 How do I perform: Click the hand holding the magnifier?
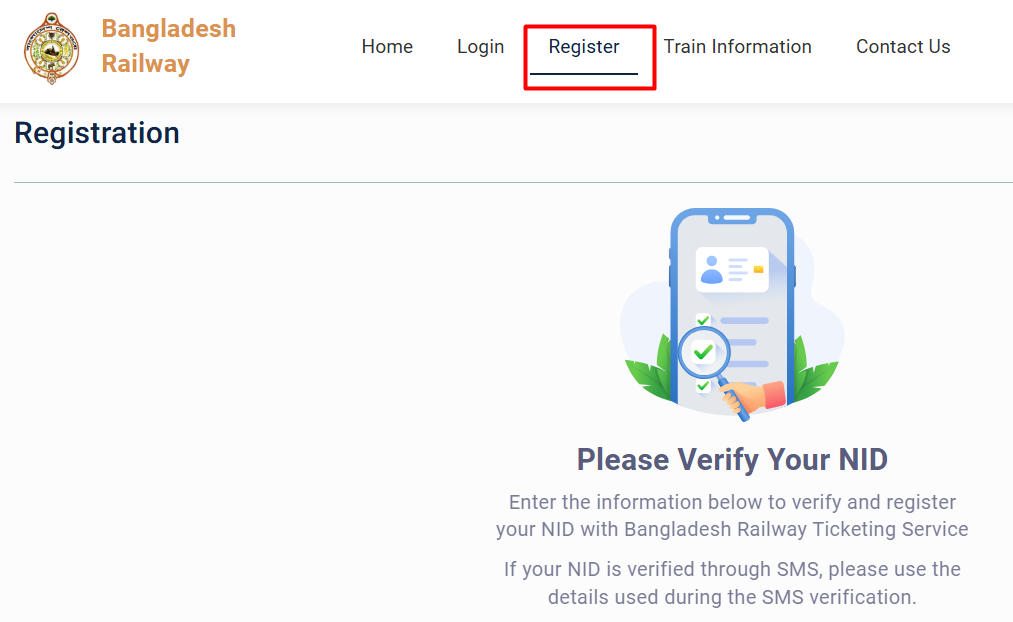point(758,394)
